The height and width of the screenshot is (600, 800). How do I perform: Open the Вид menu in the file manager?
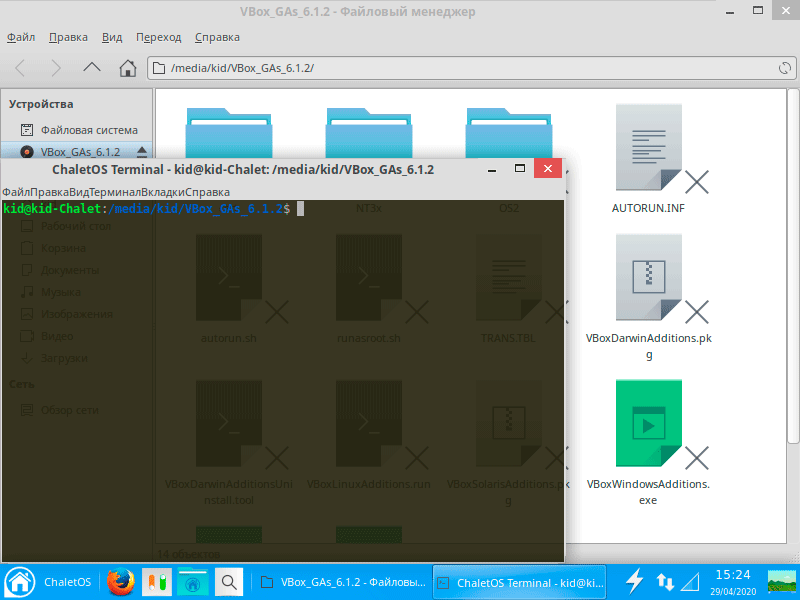[x=112, y=37]
